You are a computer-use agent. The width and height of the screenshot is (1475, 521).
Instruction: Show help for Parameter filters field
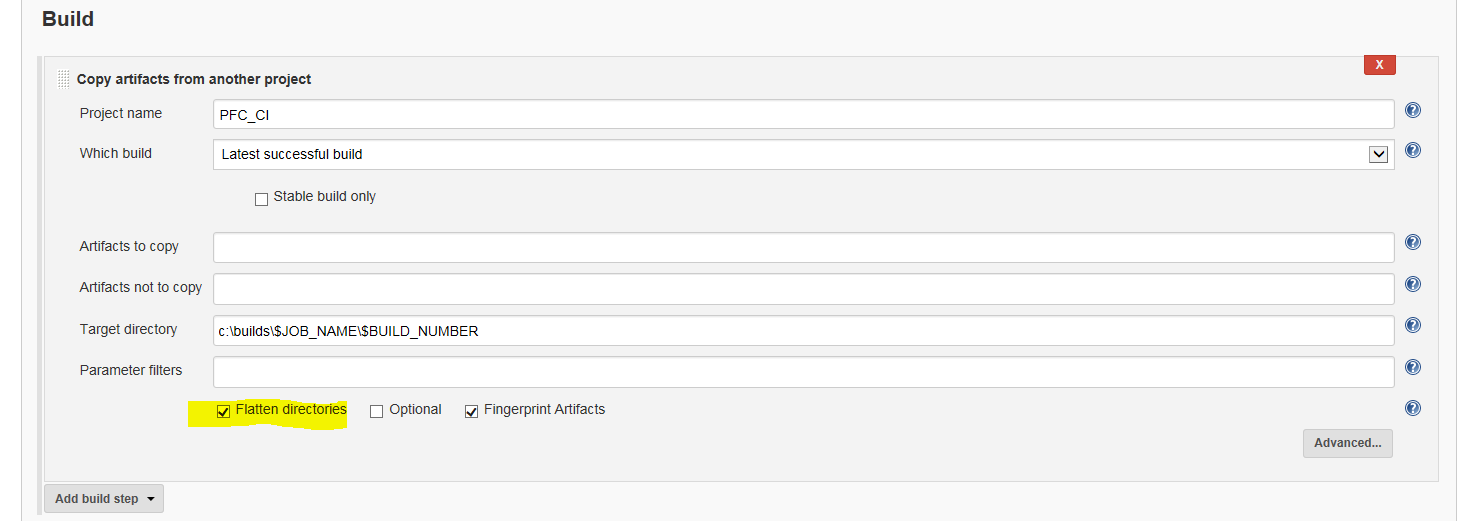pyautogui.click(x=1413, y=367)
